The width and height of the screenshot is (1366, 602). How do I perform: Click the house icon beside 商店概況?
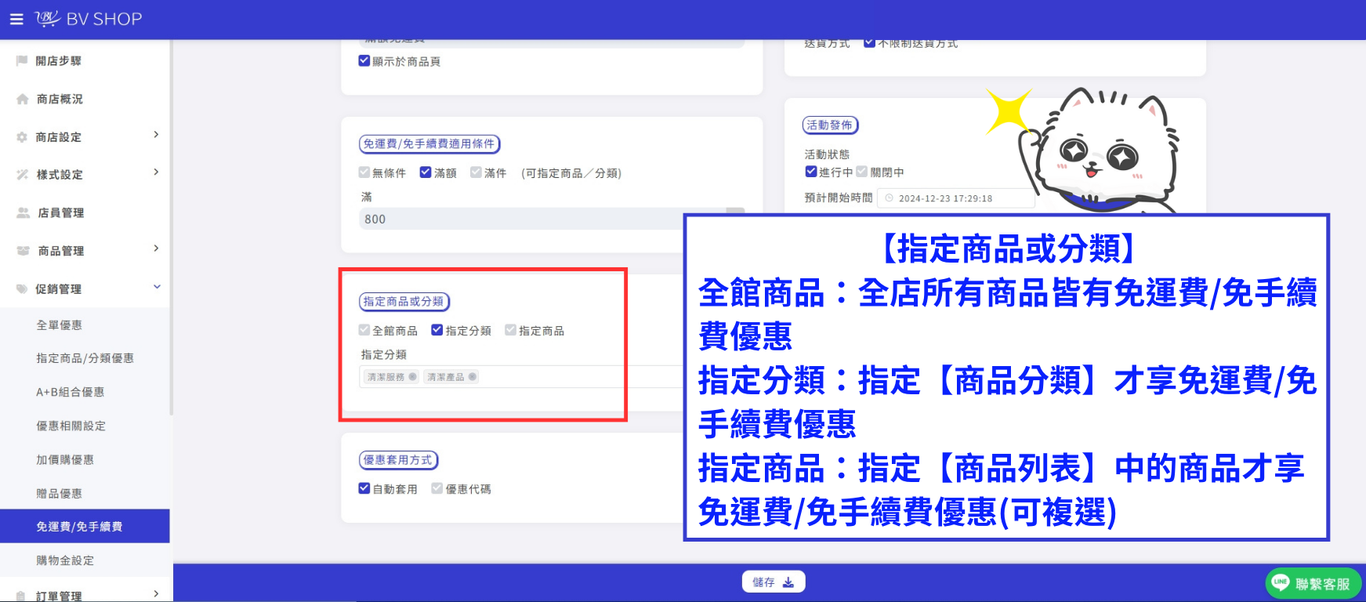coord(22,99)
